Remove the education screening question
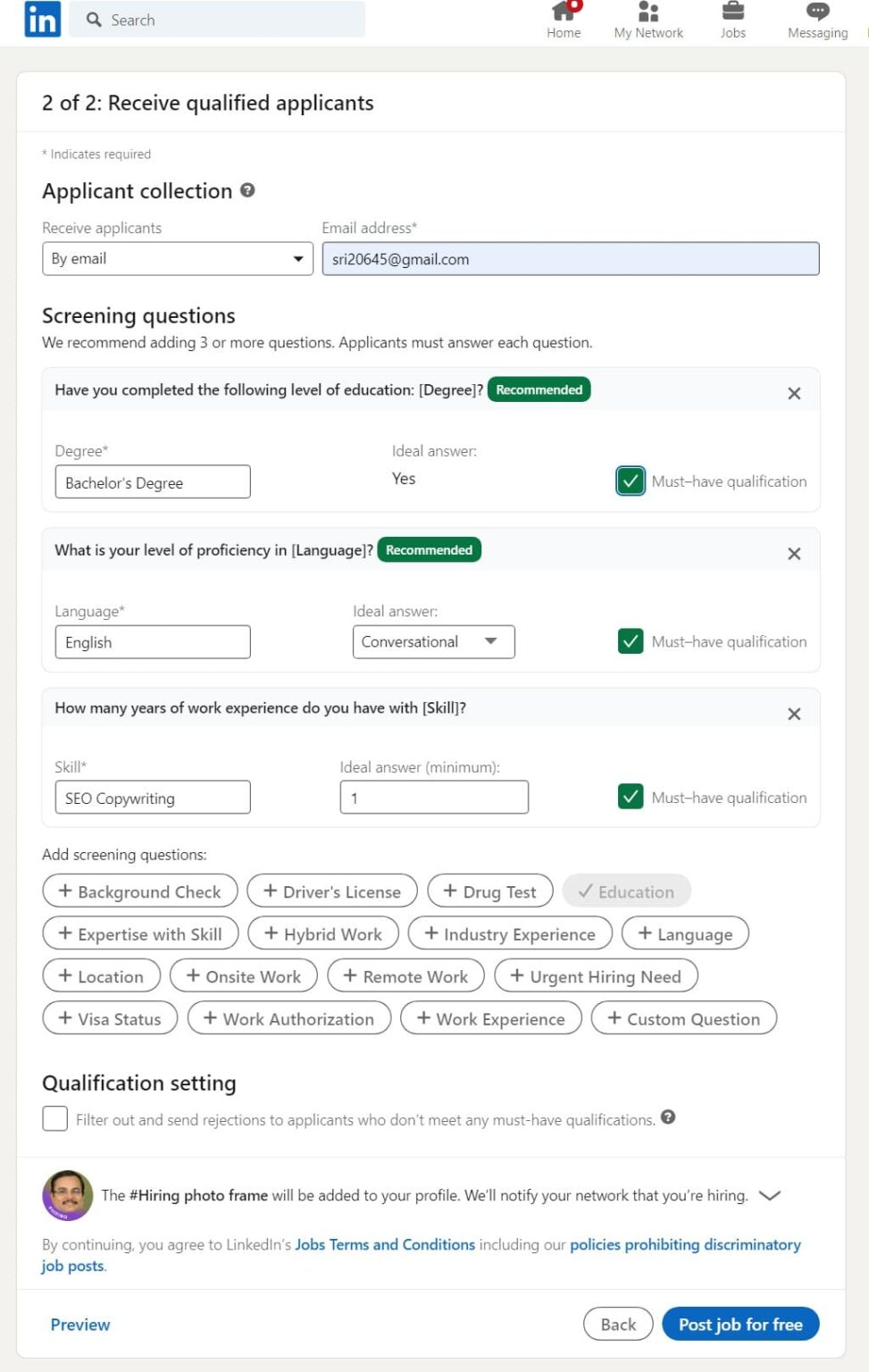The width and height of the screenshot is (869, 1372). 793,392
